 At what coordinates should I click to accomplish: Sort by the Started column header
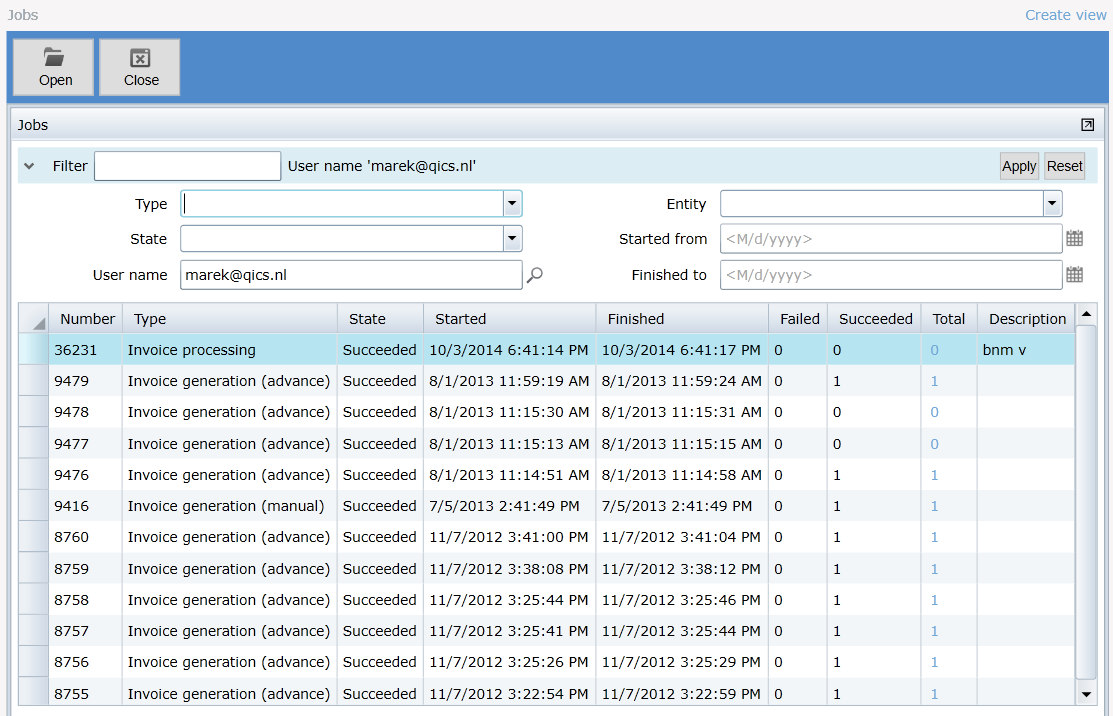click(x=510, y=319)
